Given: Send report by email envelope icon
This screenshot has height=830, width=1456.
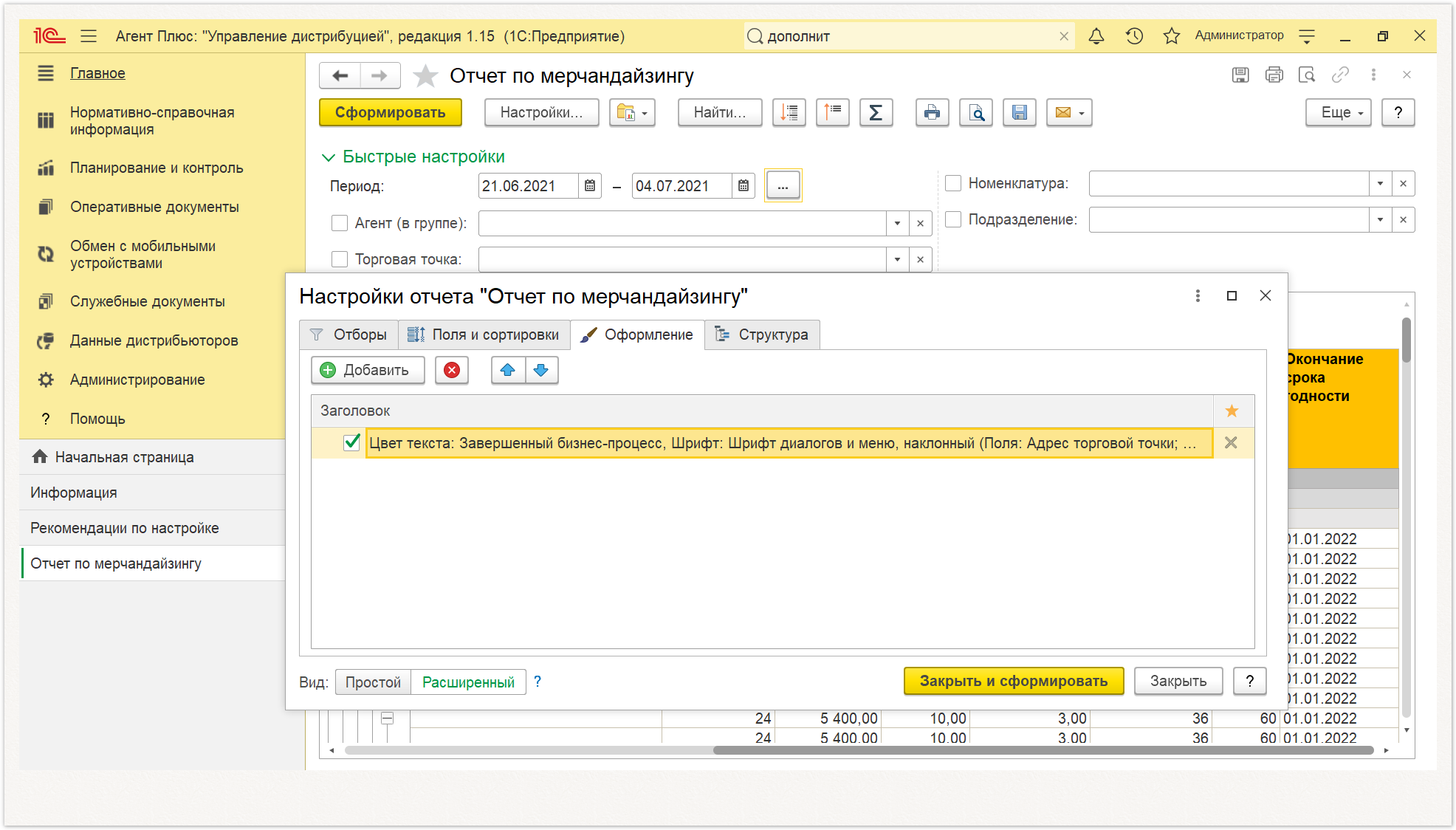Looking at the screenshot, I should coord(1069,112).
